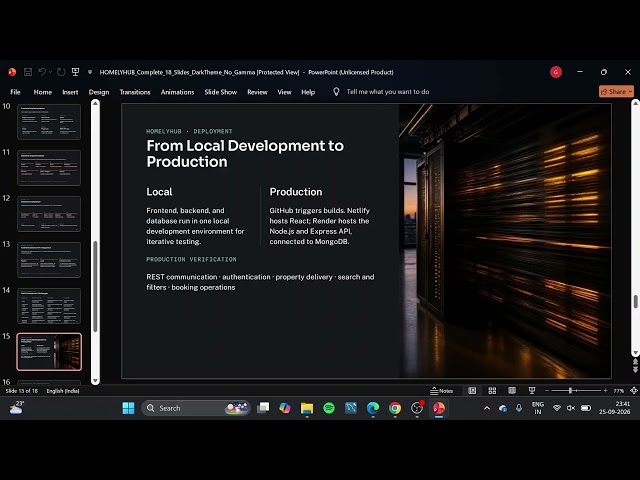
Task: Switch to the Insert tab
Action: point(70,92)
